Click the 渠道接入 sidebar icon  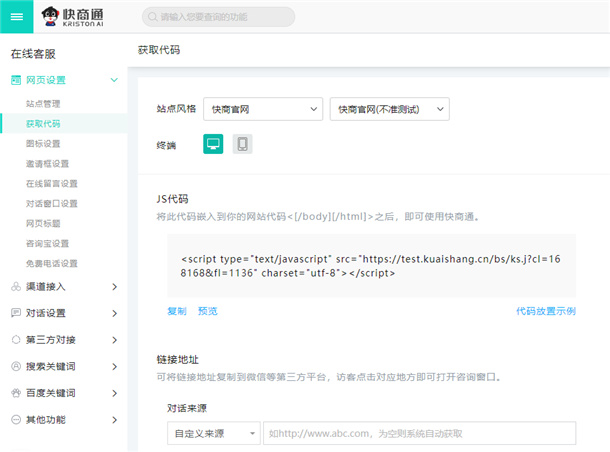(x=16, y=286)
